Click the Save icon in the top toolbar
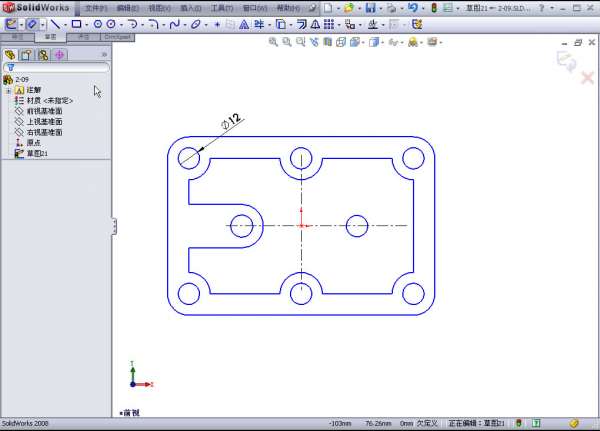Screen dimensions: 600x431 point(371,8)
